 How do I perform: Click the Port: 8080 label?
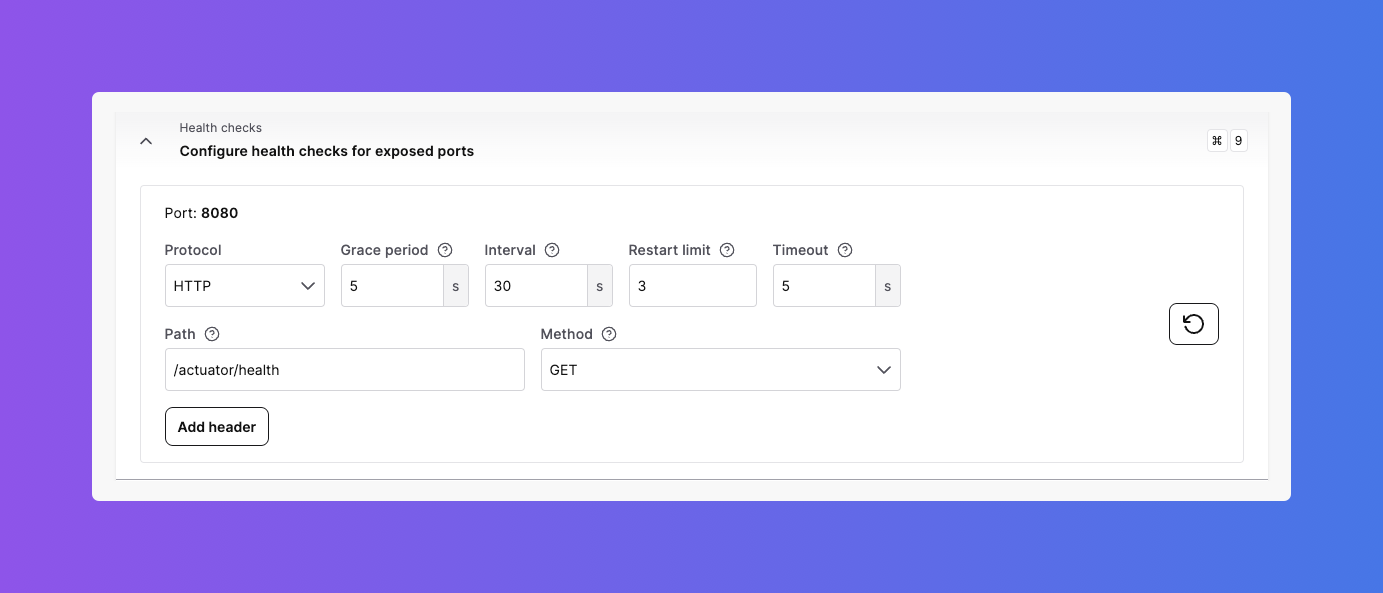(x=201, y=213)
